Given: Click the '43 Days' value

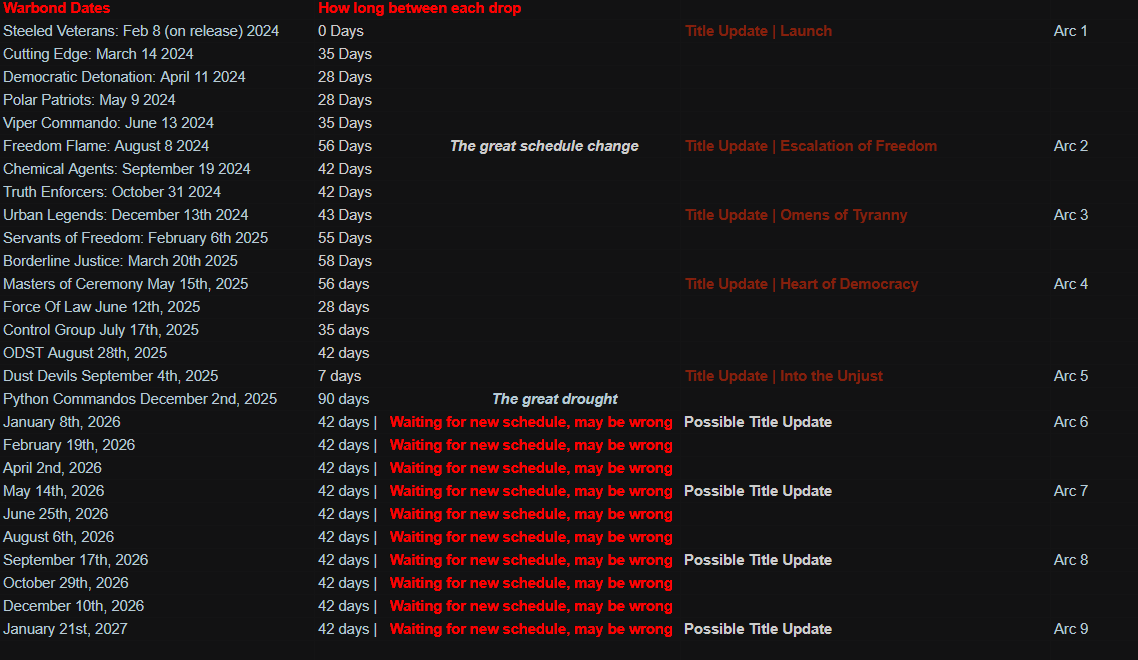Looking at the screenshot, I should (345, 215).
